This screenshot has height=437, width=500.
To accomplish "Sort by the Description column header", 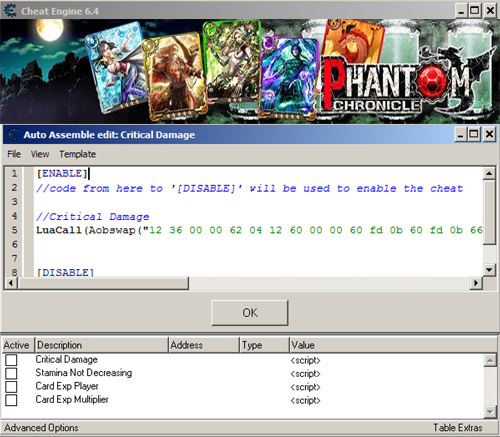I will coord(101,345).
